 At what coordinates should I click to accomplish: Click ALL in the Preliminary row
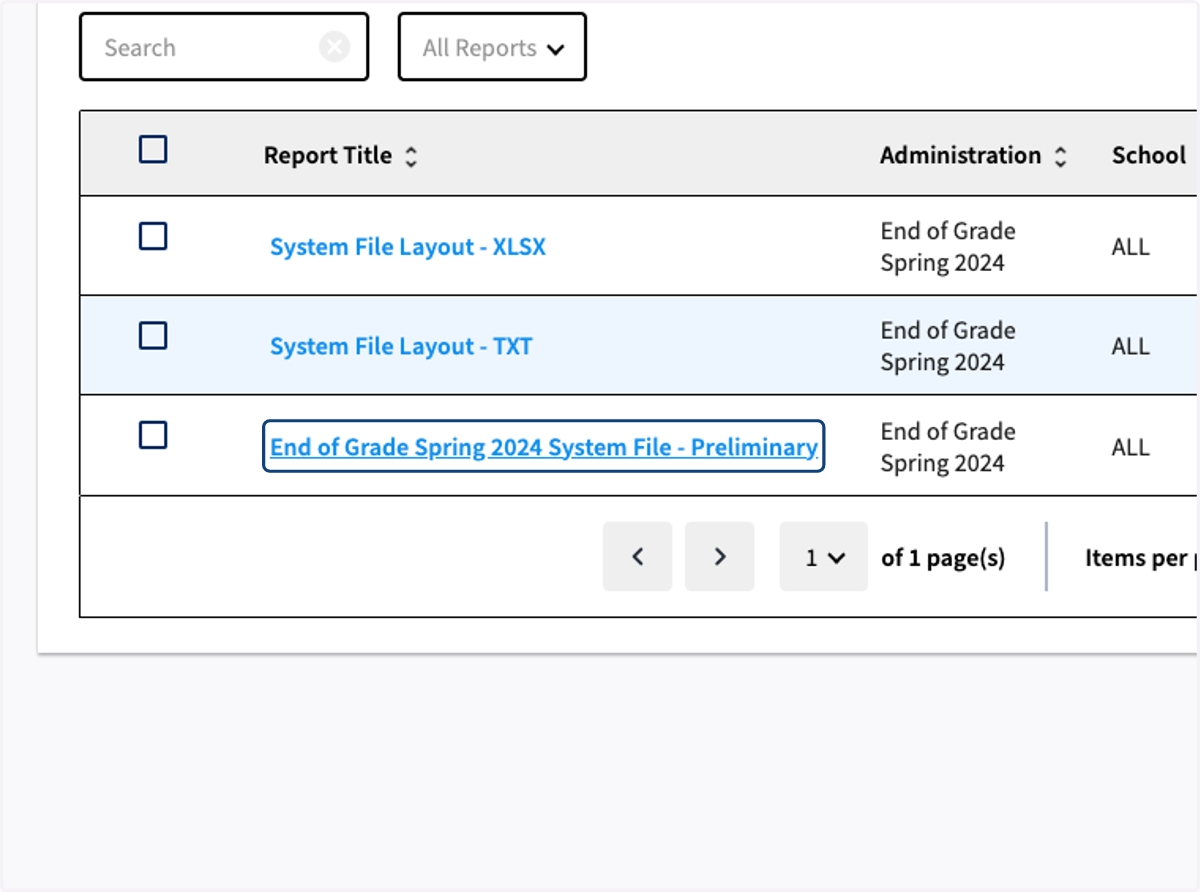pos(1131,447)
